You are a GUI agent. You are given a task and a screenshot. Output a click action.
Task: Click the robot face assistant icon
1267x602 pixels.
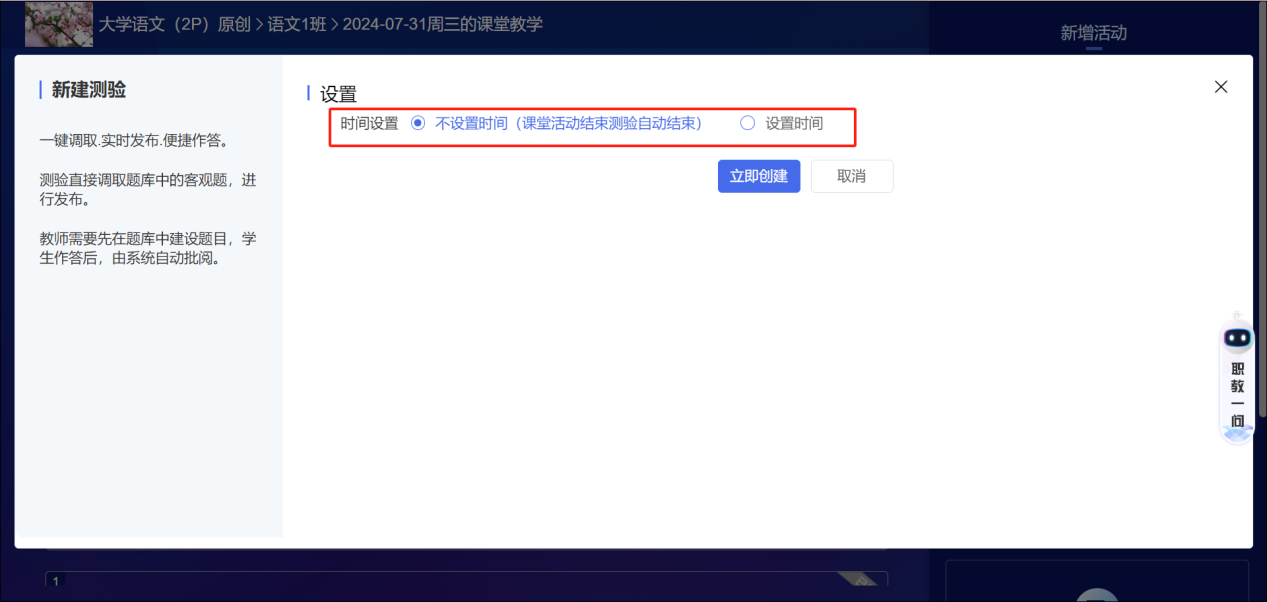(1237, 338)
